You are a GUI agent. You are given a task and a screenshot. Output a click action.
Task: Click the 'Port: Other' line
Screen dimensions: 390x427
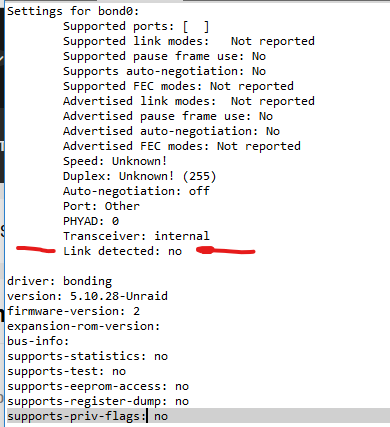tap(101, 206)
